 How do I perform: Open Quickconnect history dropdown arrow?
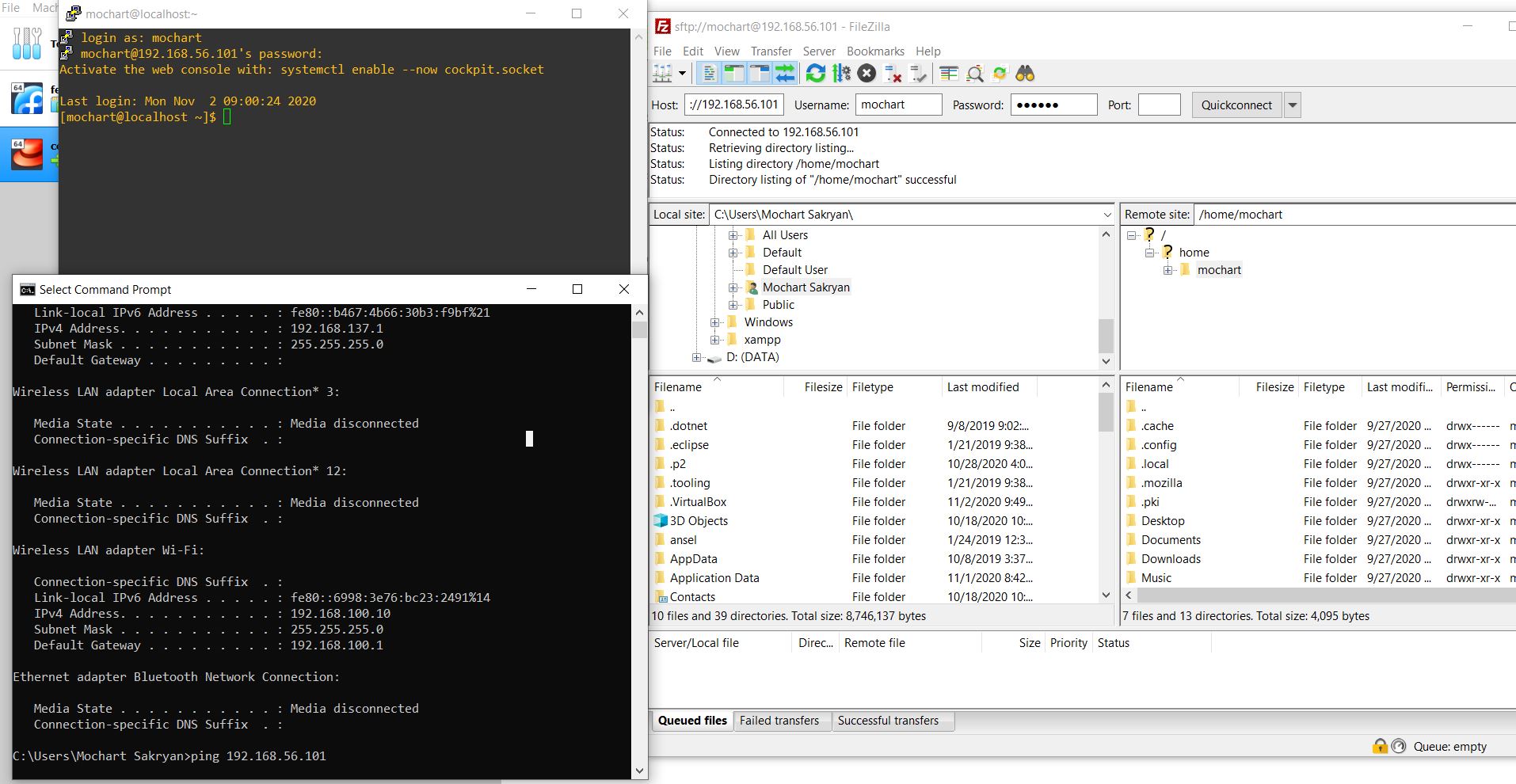coord(1293,105)
